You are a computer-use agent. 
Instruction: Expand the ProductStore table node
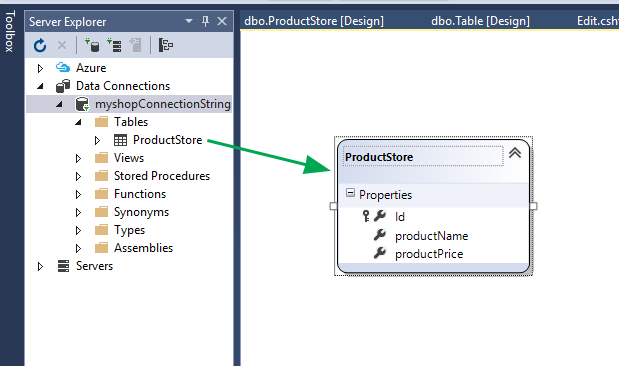(97, 140)
